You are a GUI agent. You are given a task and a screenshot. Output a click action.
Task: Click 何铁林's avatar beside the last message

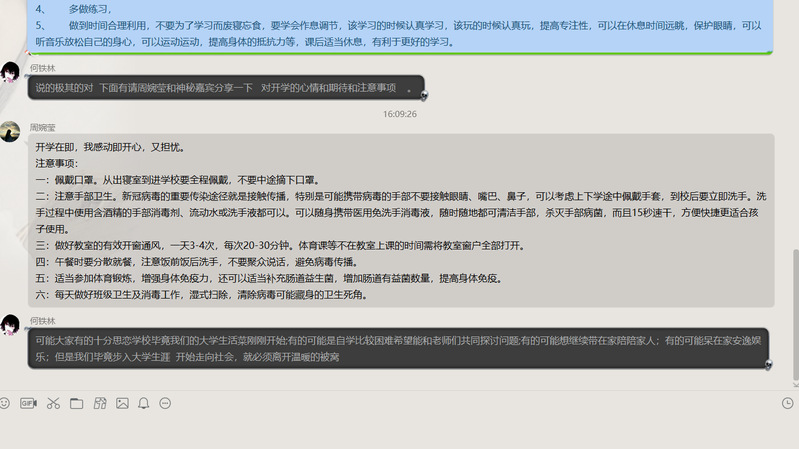[11, 325]
